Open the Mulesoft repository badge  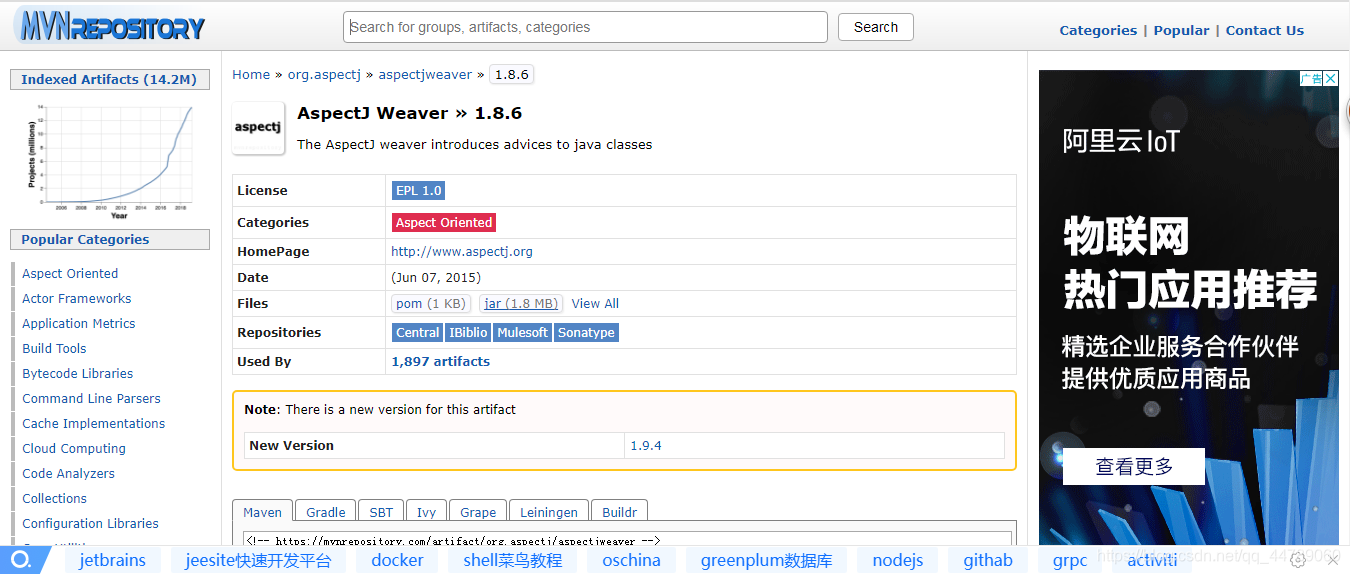click(x=523, y=332)
